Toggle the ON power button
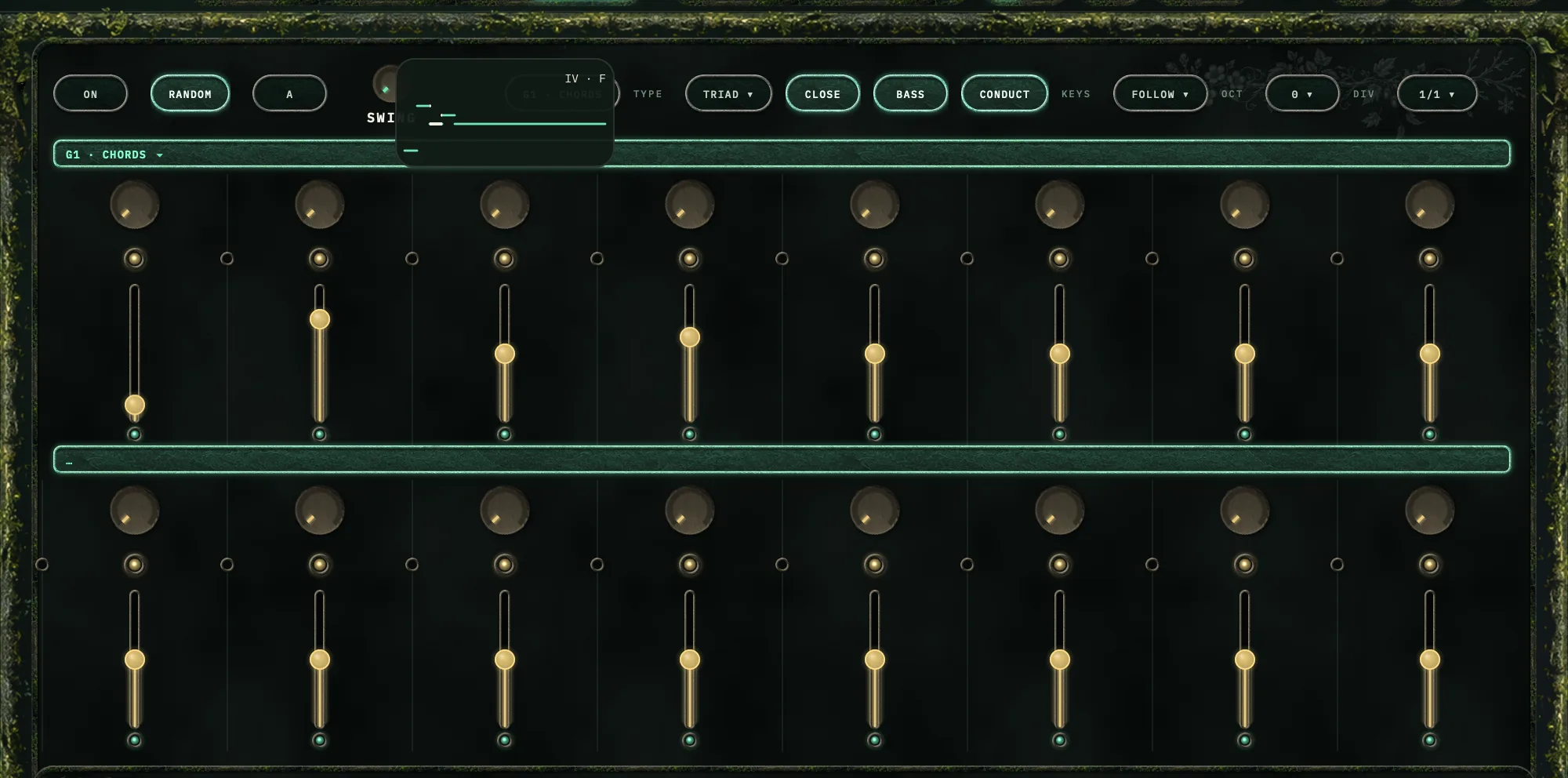 (x=90, y=93)
